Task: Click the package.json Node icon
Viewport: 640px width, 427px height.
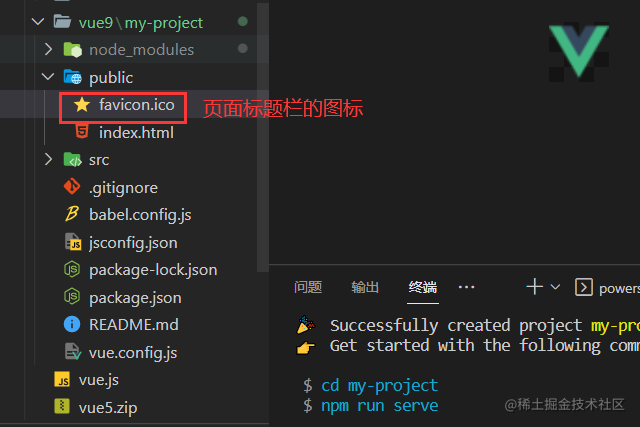Action: 72,297
